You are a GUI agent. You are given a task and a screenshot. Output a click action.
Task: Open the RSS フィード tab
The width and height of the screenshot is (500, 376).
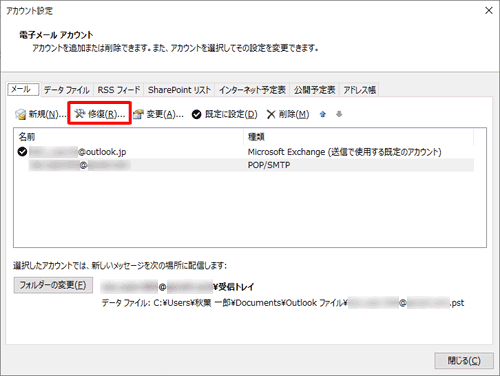(x=119, y=90)
